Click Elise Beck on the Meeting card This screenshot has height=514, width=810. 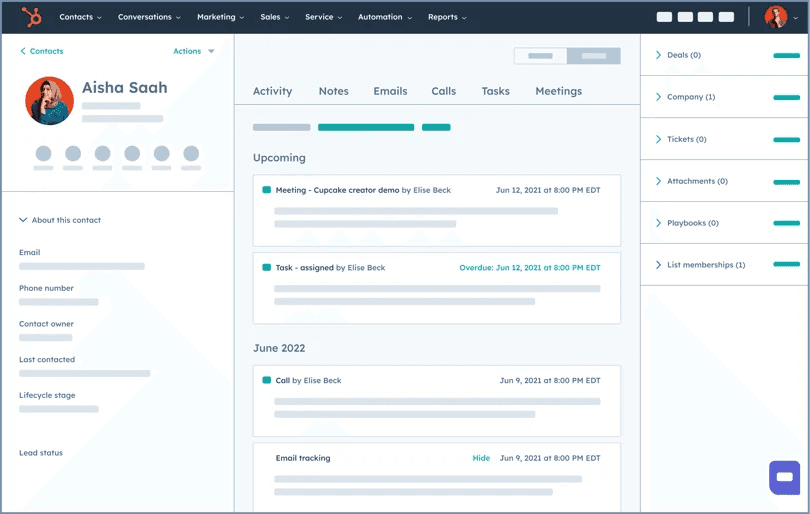(x=432, y=190)
